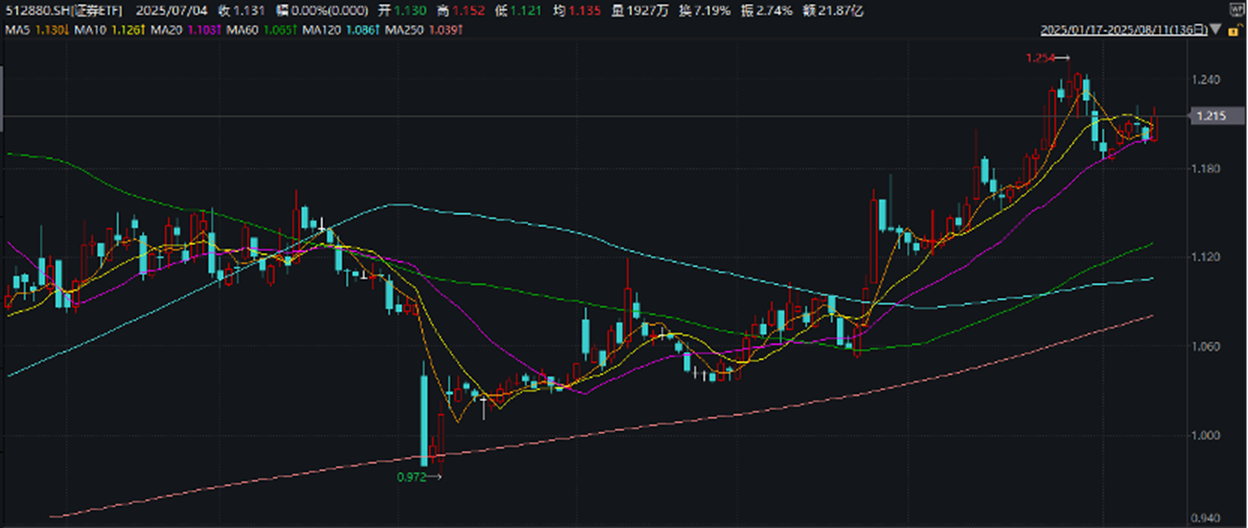
Task: Click the latest candlestick on the chart
Action: tap(1154, 128)
